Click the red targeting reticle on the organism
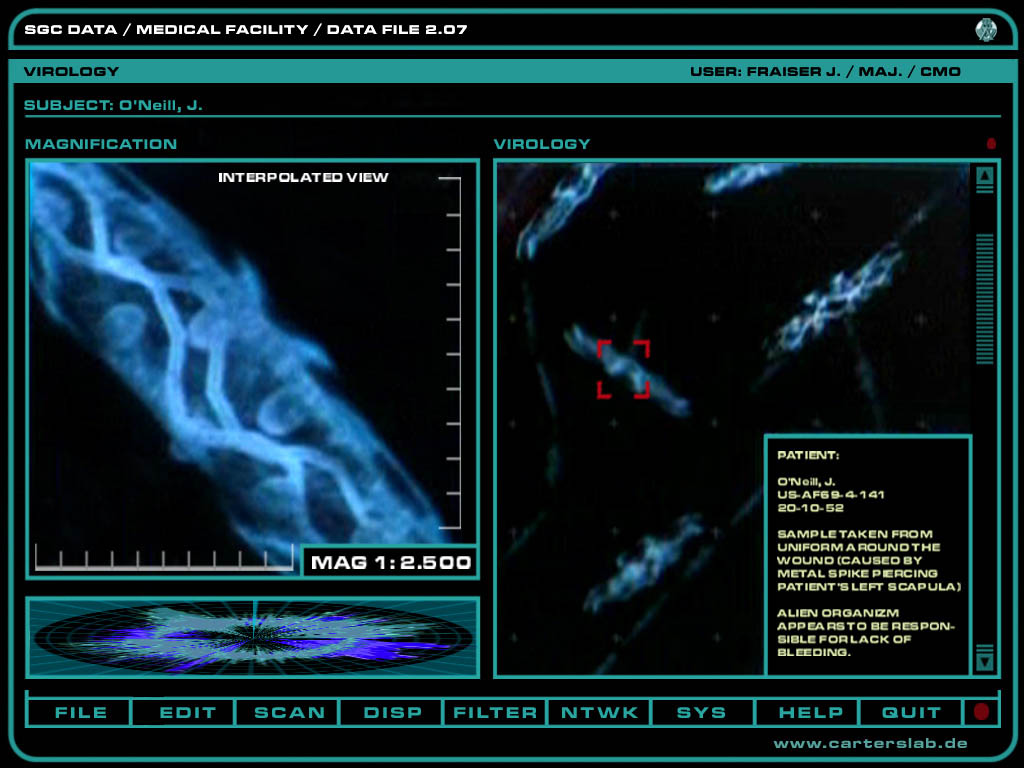Image resolution: width=1024 pixels, height=768 pixels. point(623,369)
